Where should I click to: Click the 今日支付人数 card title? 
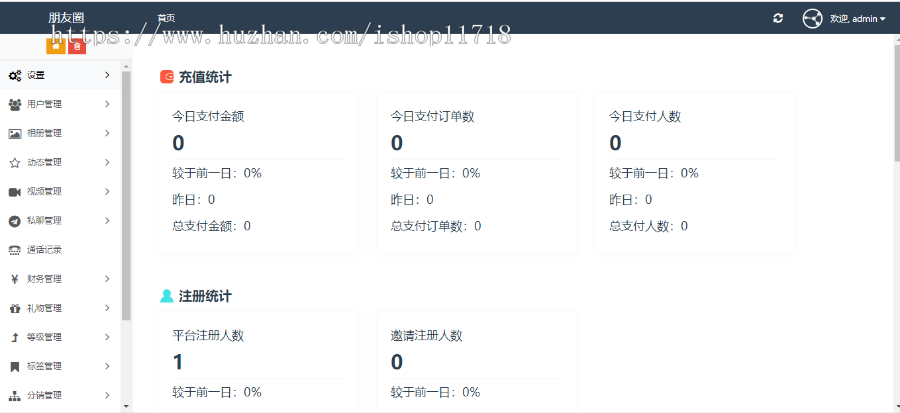pos(645,116)
